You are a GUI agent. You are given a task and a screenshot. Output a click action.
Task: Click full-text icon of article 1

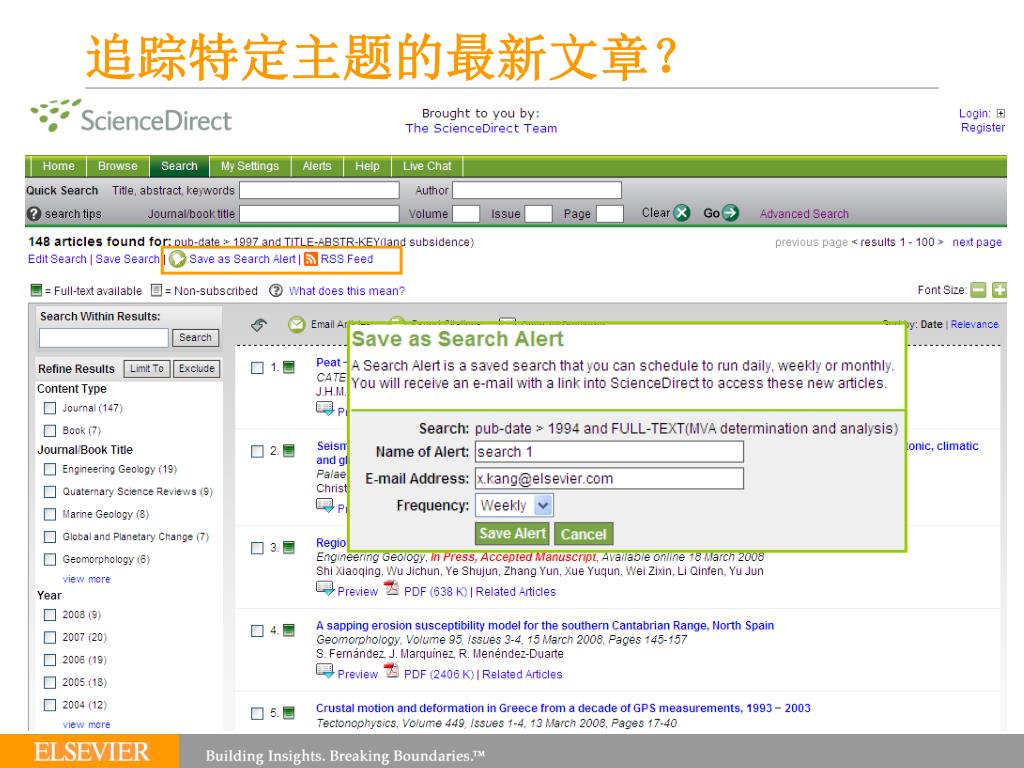point(289,367)
